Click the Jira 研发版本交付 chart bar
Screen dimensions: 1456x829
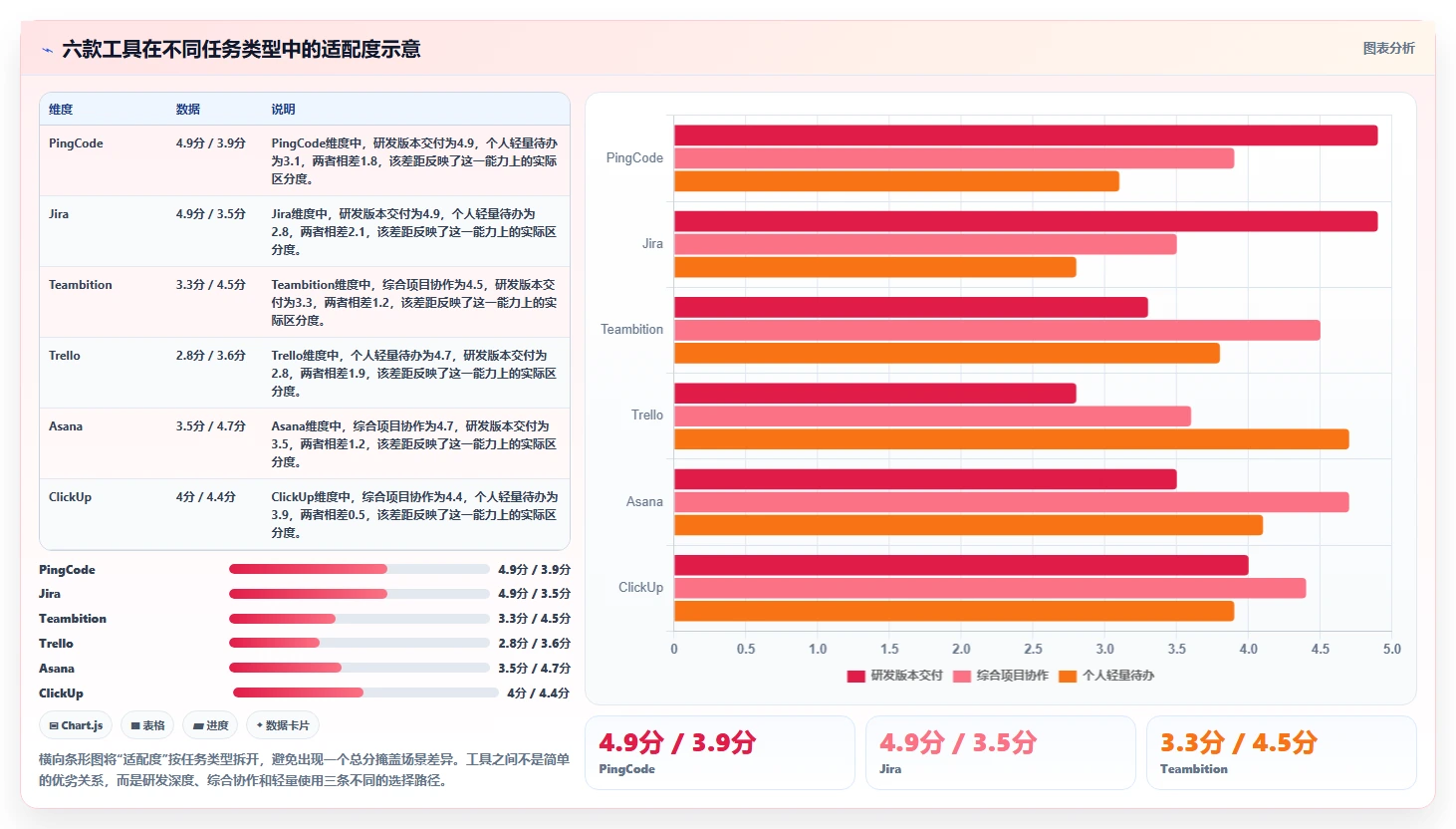point(1026,221)
